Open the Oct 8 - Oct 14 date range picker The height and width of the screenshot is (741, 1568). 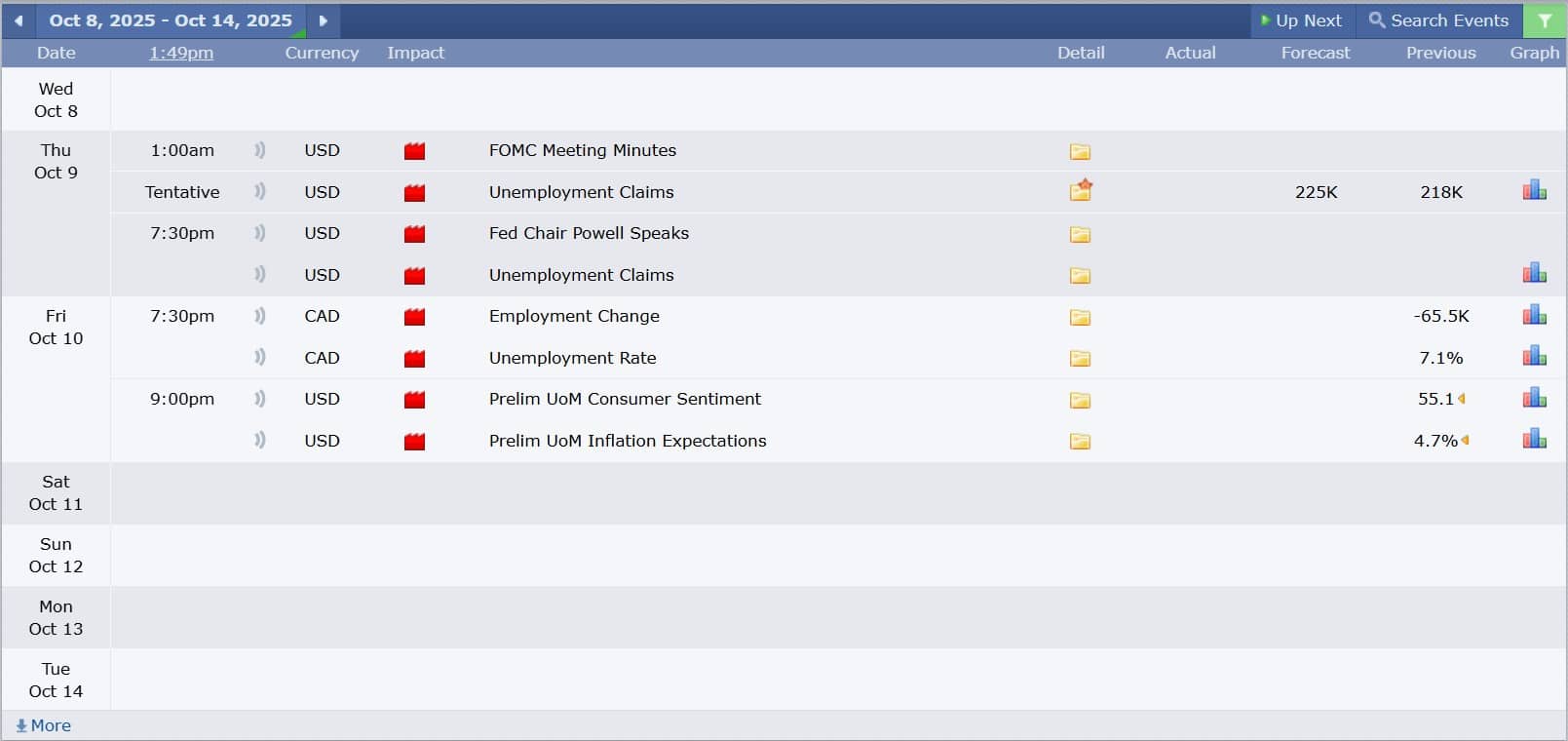(171, 20)
